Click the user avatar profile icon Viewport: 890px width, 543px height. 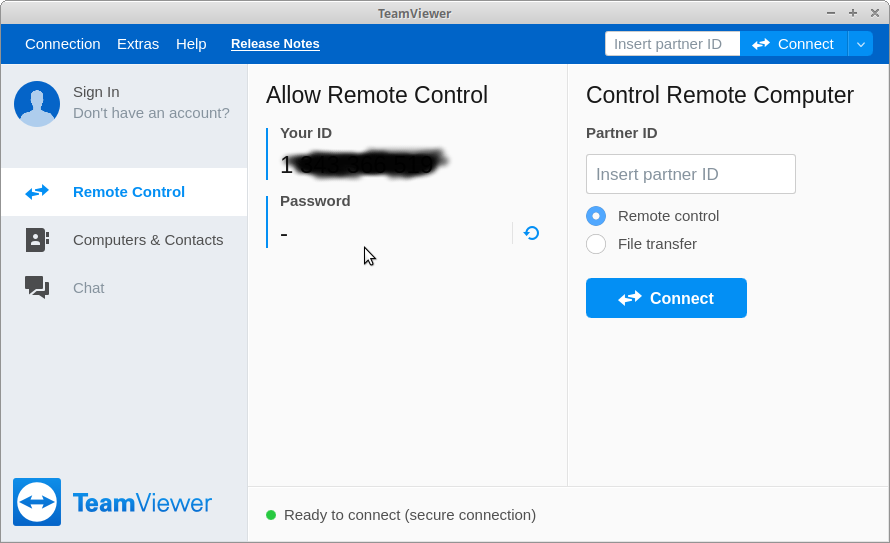click(37, 103)
